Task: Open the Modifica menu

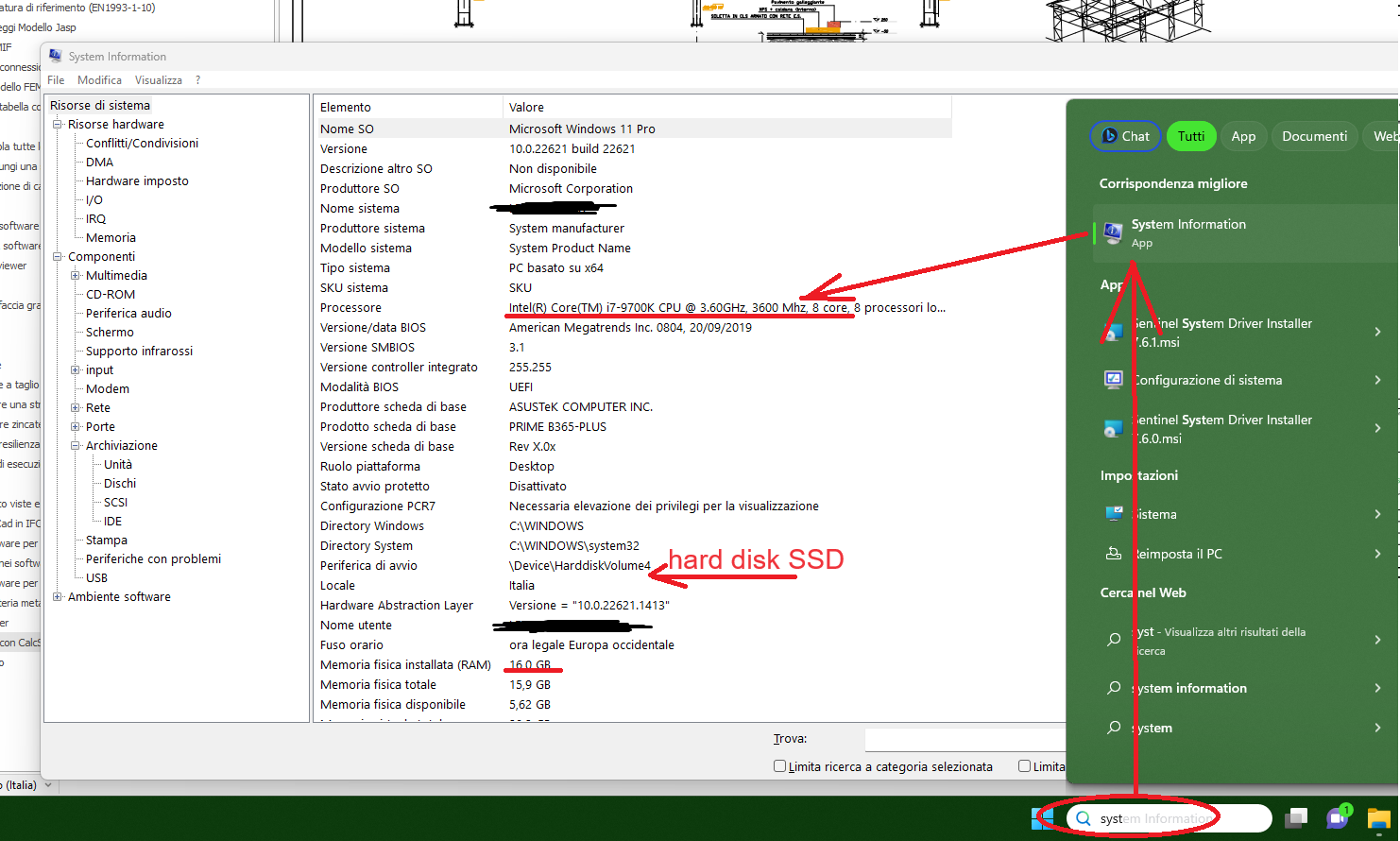Action: pyautogui.click(x=99, y=80)
